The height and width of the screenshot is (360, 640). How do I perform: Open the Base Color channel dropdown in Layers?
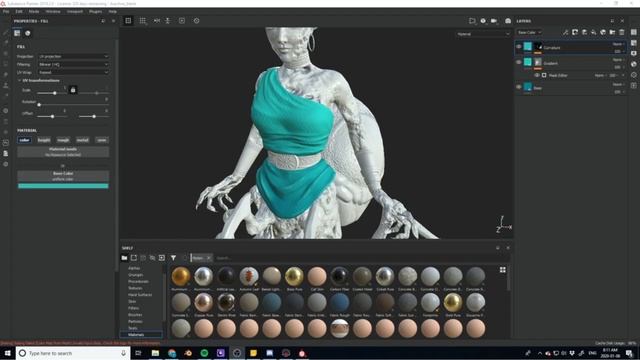coord(529,32)
